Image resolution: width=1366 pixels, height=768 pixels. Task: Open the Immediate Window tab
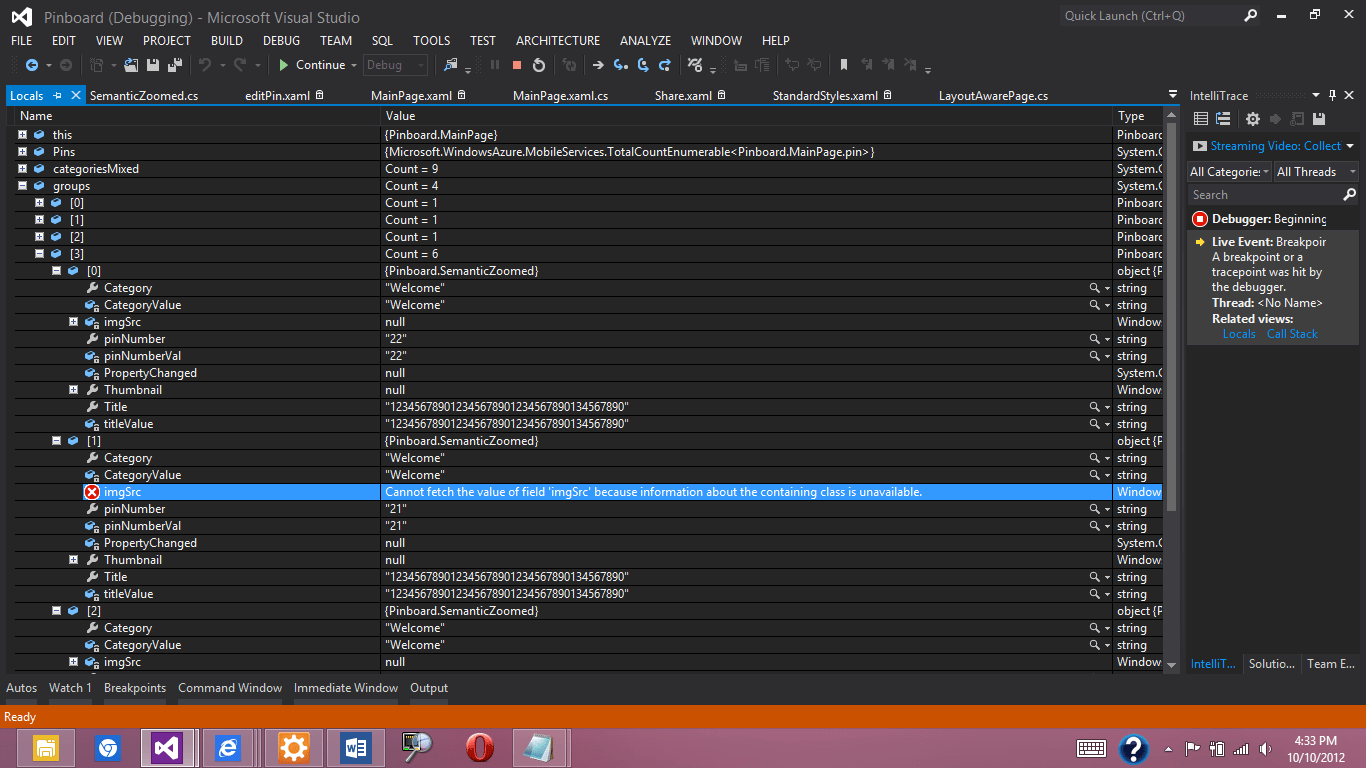(x=346, y=688)
